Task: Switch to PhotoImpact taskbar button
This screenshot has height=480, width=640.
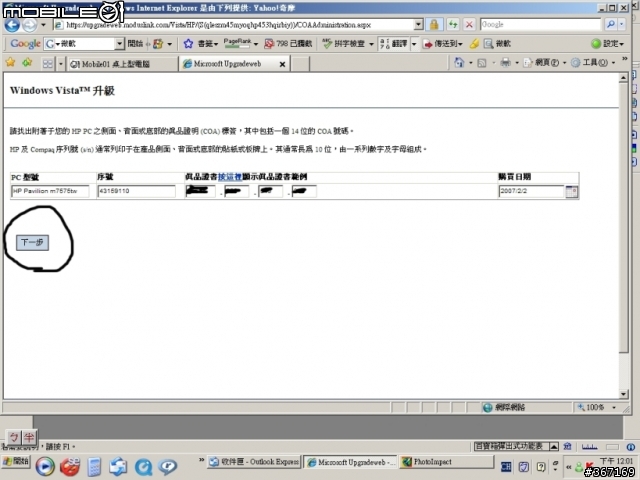Action: [x=447, y=462]
